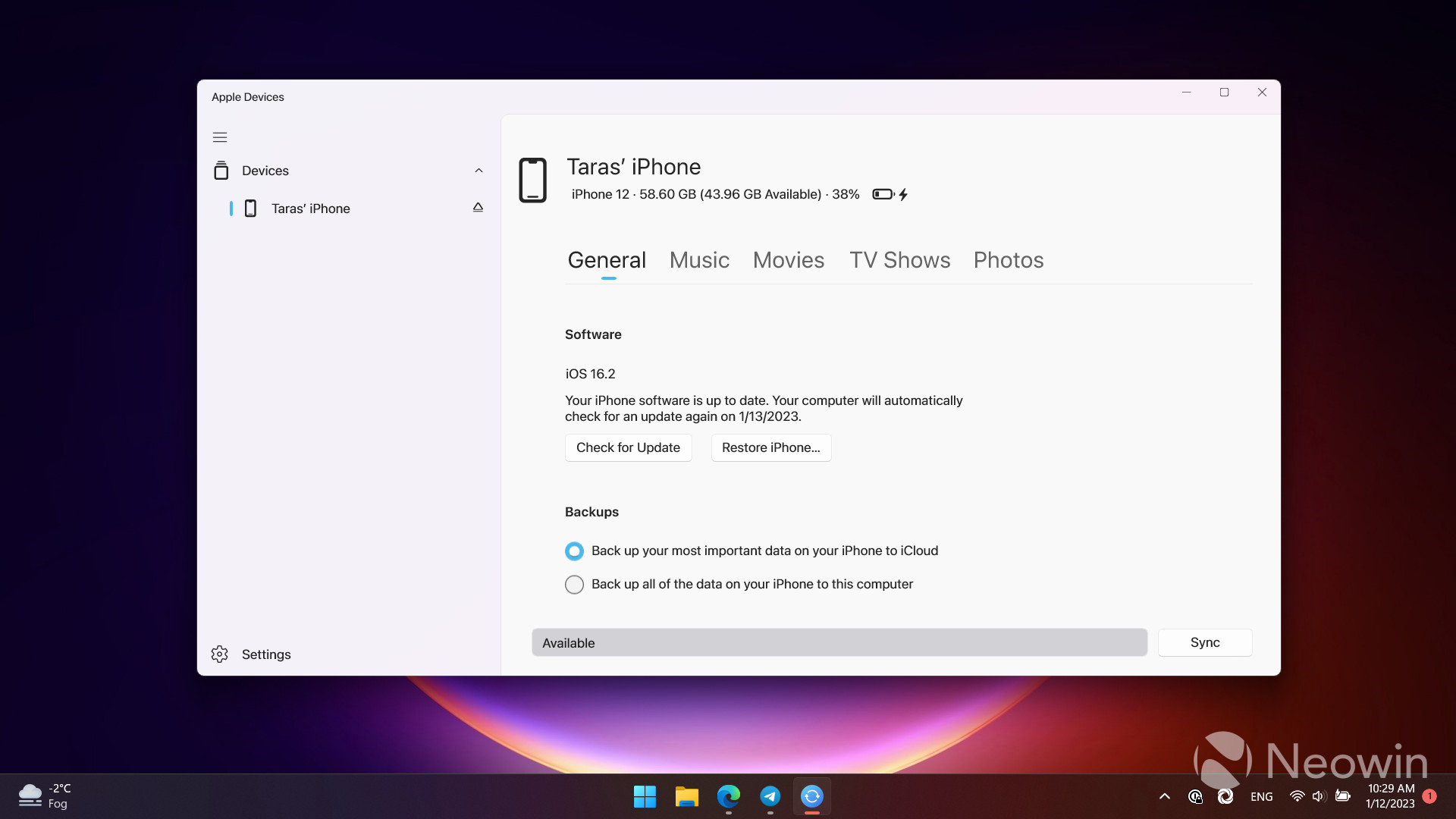Select the Music tab
1456x819 pixels.
[699, 260]
